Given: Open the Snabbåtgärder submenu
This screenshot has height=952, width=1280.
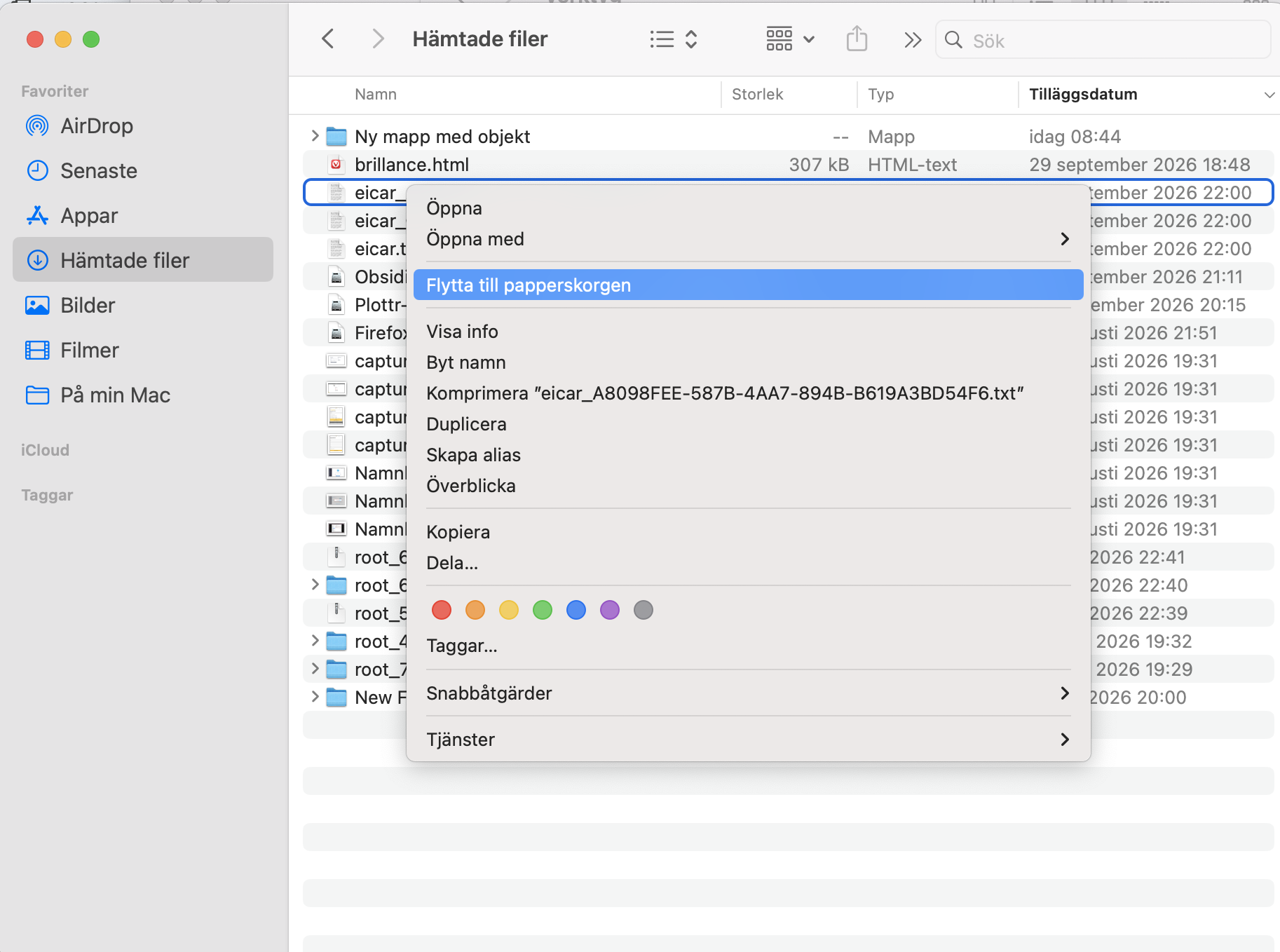Looking at the screenshot, I should (748, 693).
